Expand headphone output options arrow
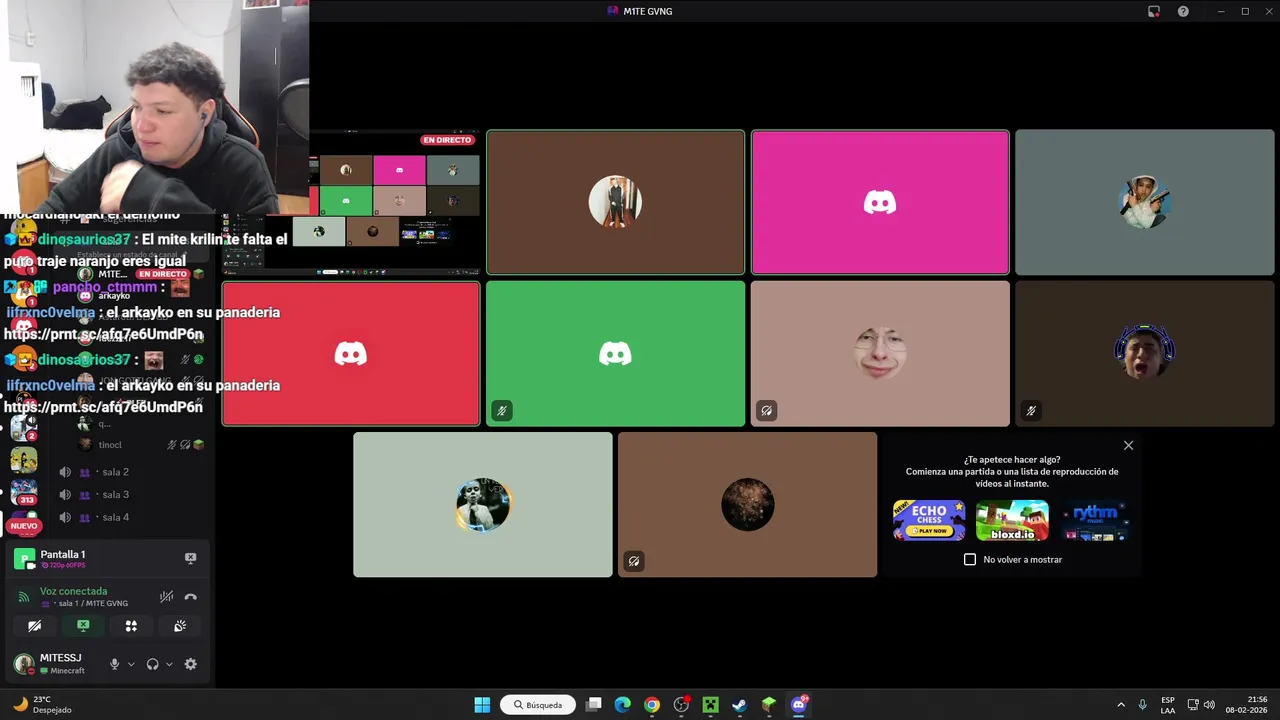Viewport: 1280px width, 720px height. (x=169, y=664)
